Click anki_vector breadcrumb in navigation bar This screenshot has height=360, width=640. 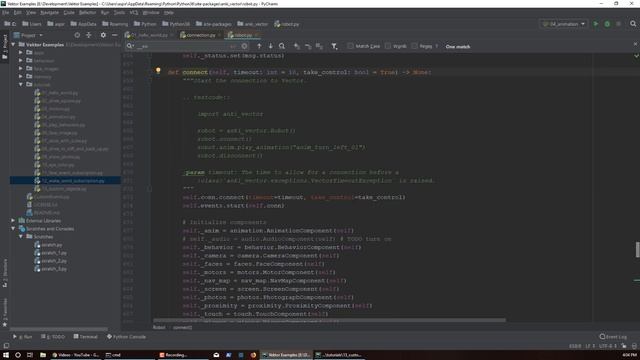[252, 24]
